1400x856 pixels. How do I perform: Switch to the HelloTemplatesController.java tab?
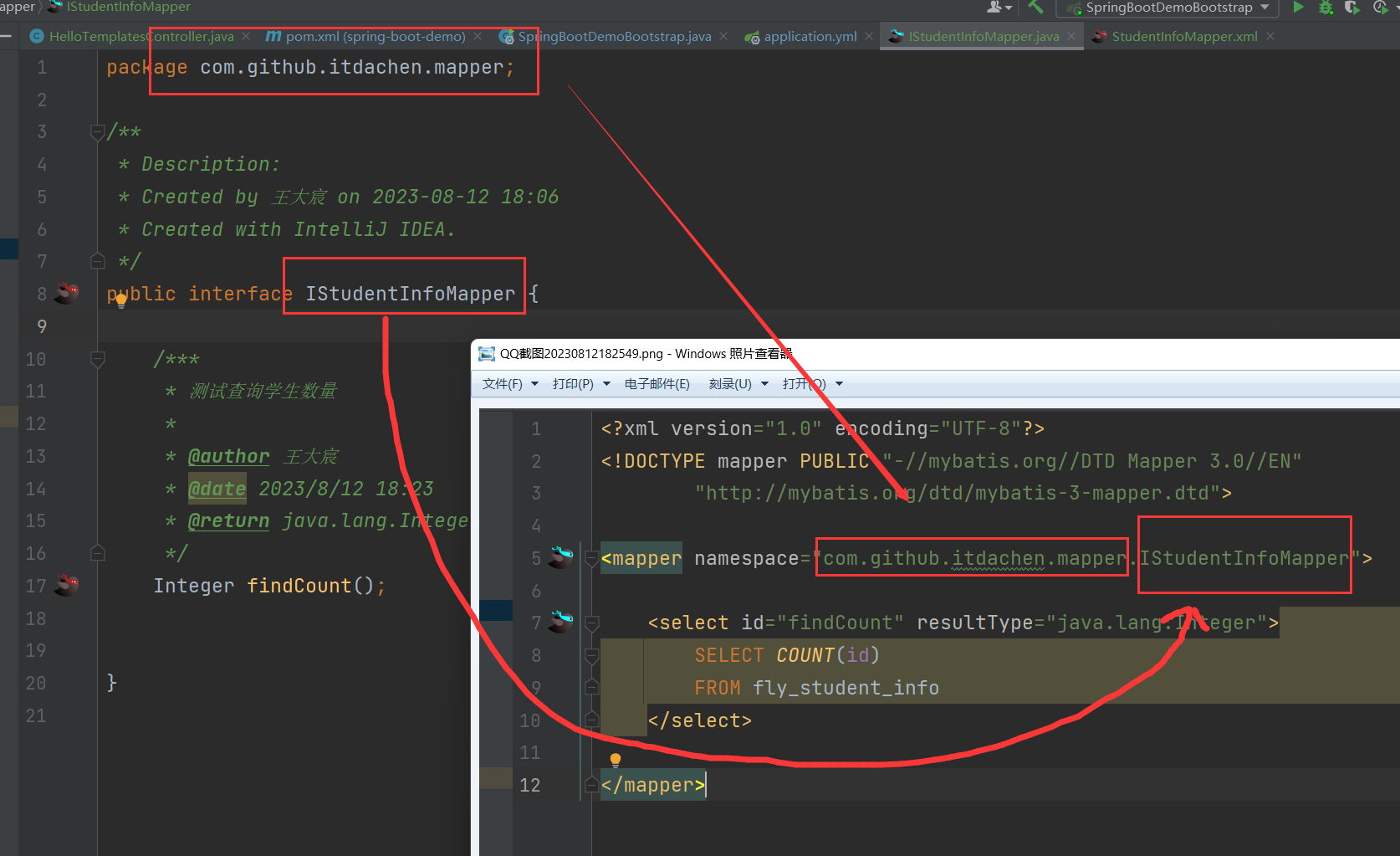coord(141,36)
